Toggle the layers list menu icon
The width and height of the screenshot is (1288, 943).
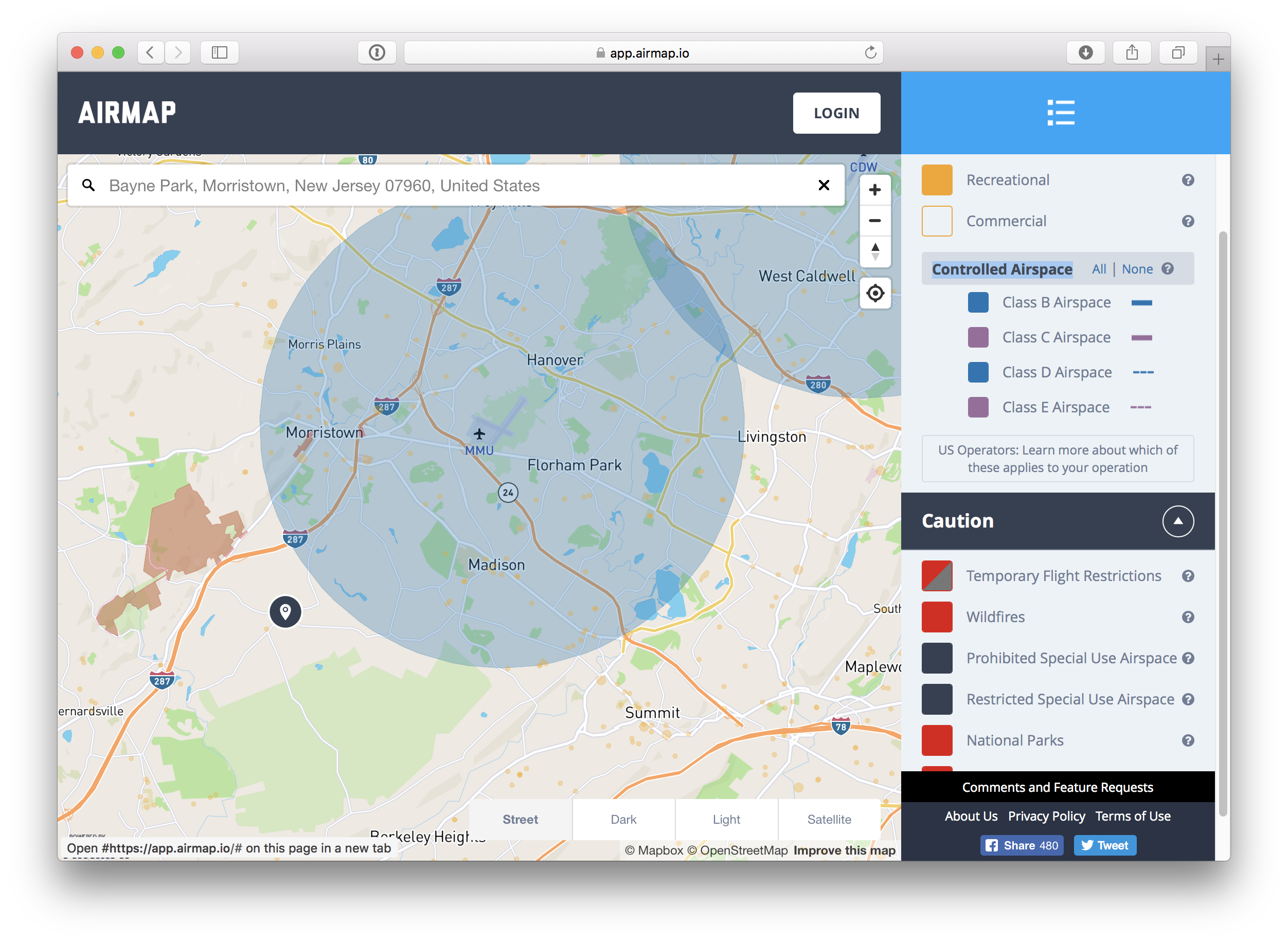click(x=1060, y=113)
